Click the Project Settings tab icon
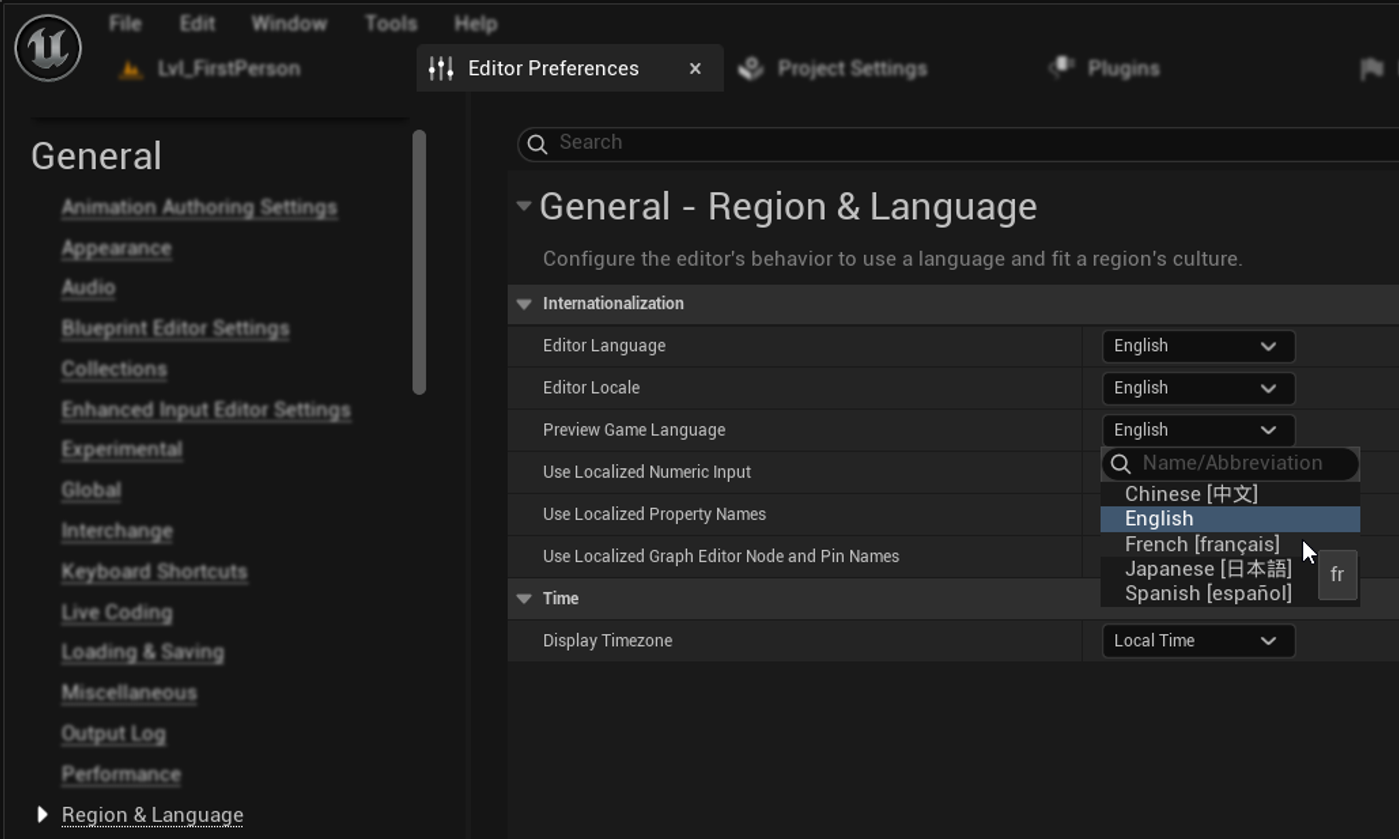 click(751, 68)
